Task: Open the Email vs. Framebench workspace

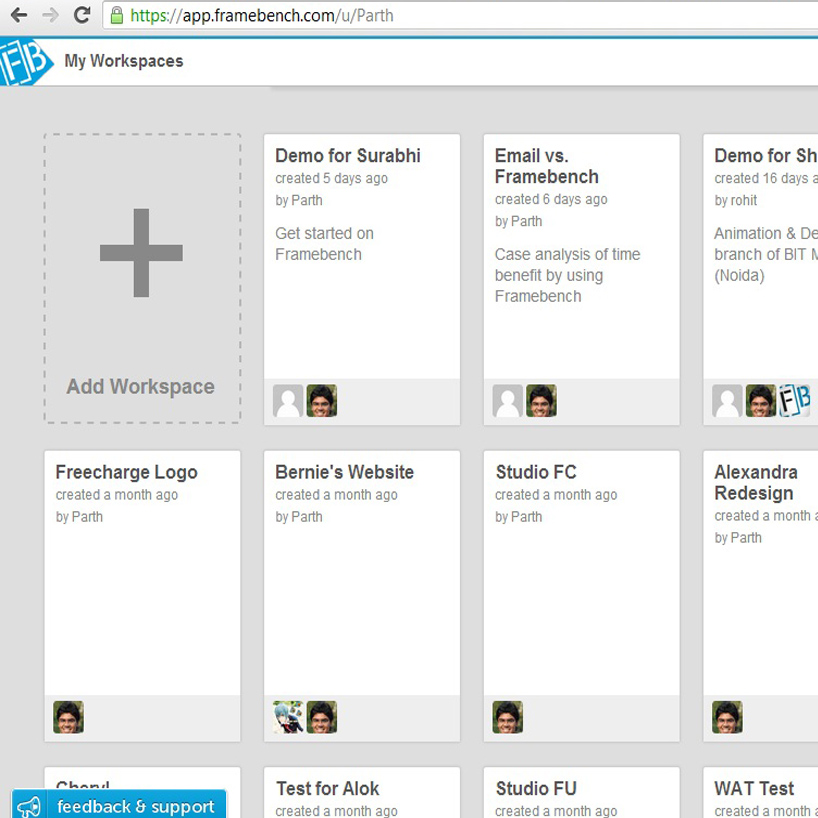Action: tap(546, 166)
